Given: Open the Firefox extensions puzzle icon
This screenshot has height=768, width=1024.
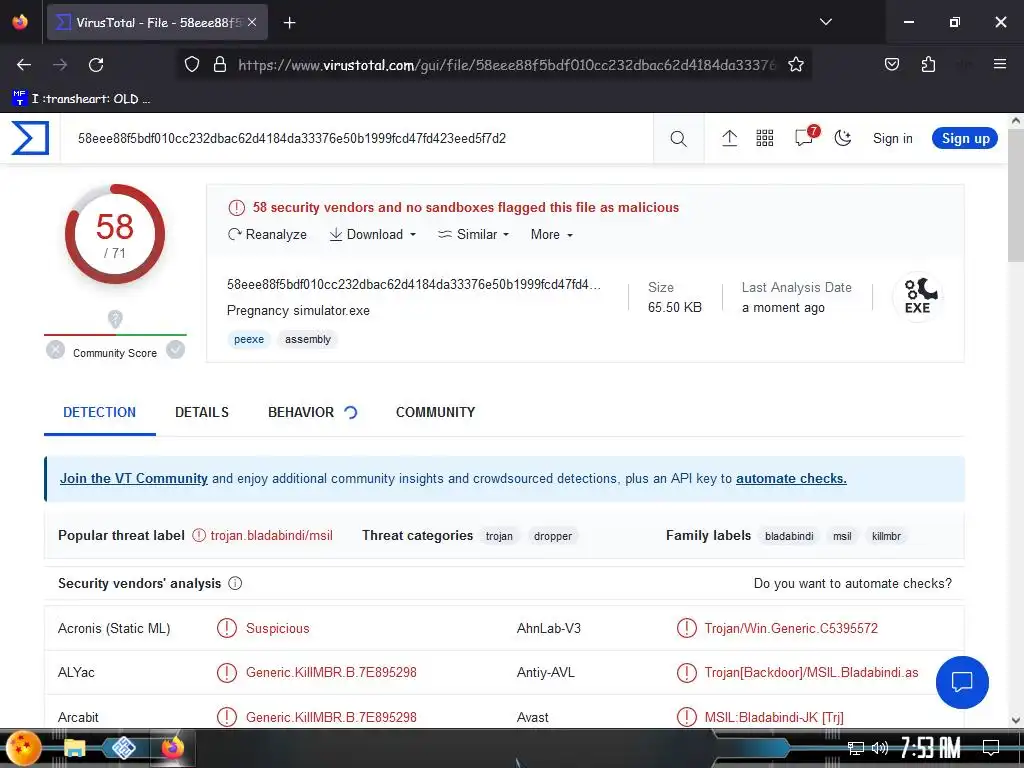Looking at the screenshot, I should (928, 64).
